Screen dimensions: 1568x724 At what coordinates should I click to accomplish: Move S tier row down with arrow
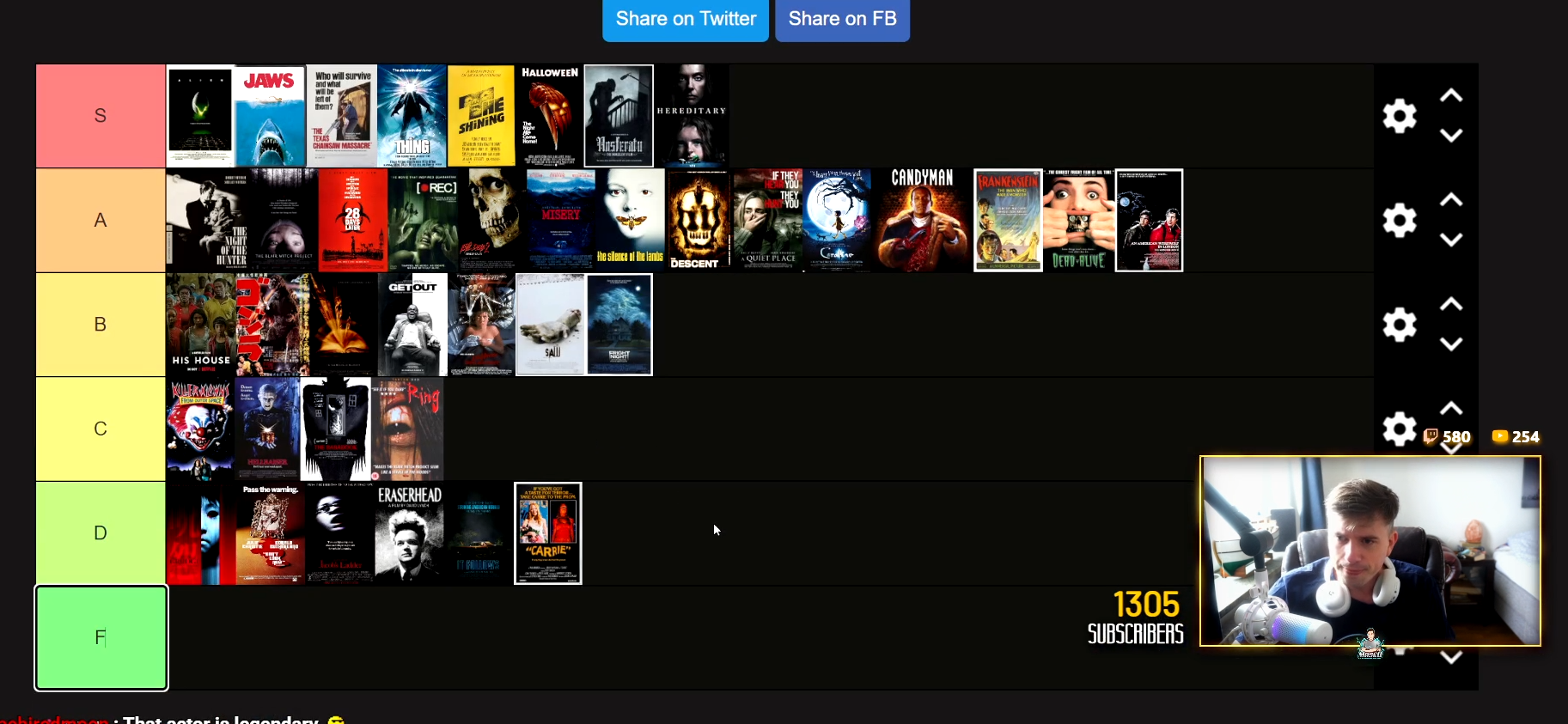(x=1451, y=136)
